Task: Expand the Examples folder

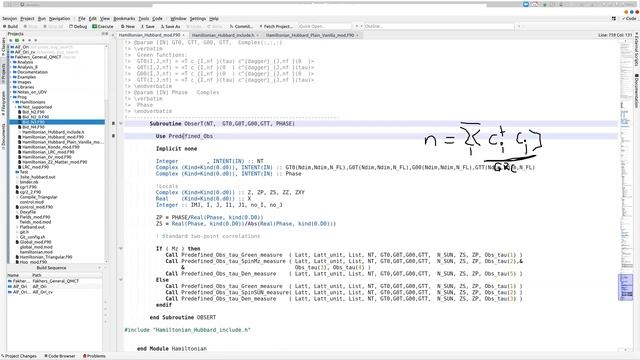Action: coord(11,77)
